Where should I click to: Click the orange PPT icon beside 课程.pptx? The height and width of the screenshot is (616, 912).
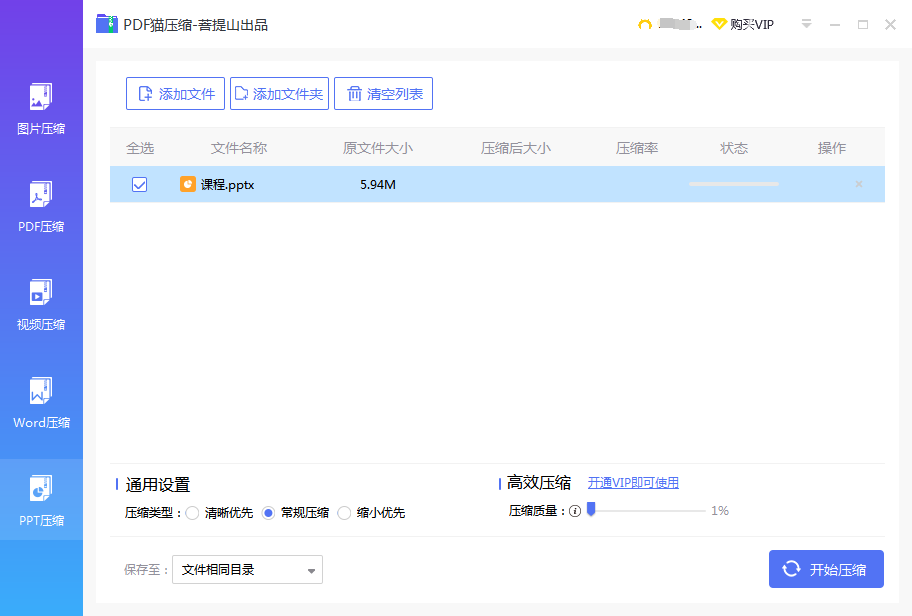point(187,184)
